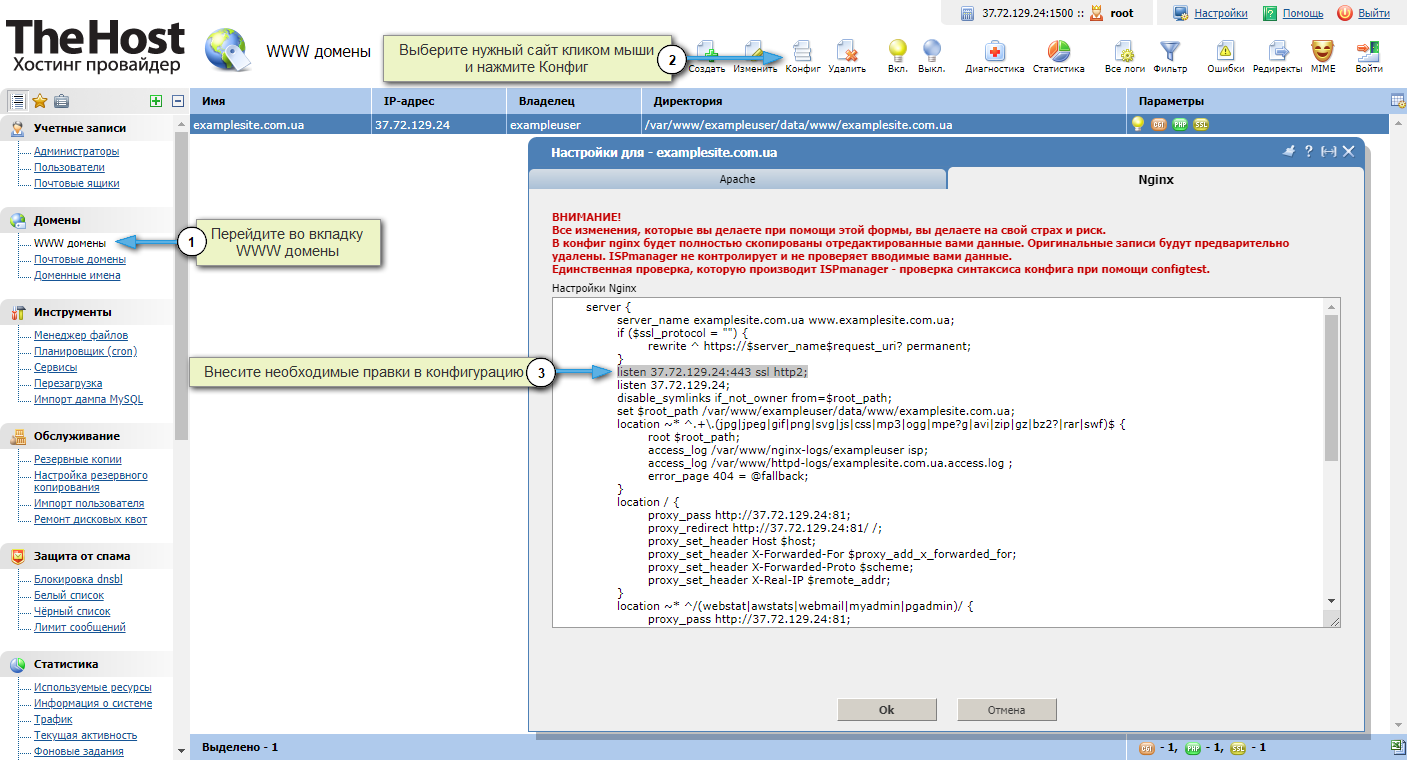Collapse the Домены section

click(x=57, y=220)
